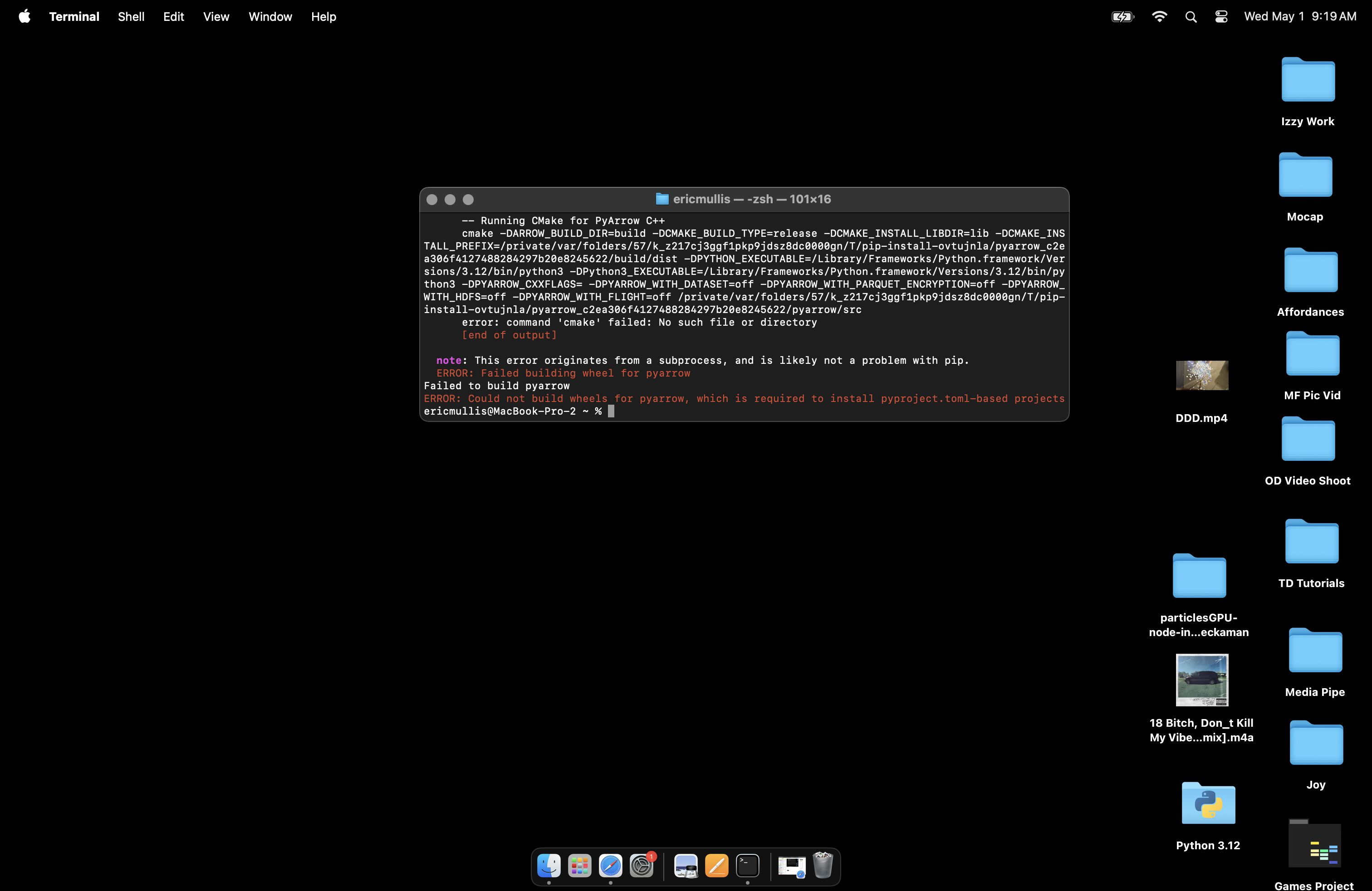Select the Python 3.12 desktop folder
This screenshot has width=1372, height=891.
(1208, 803)
